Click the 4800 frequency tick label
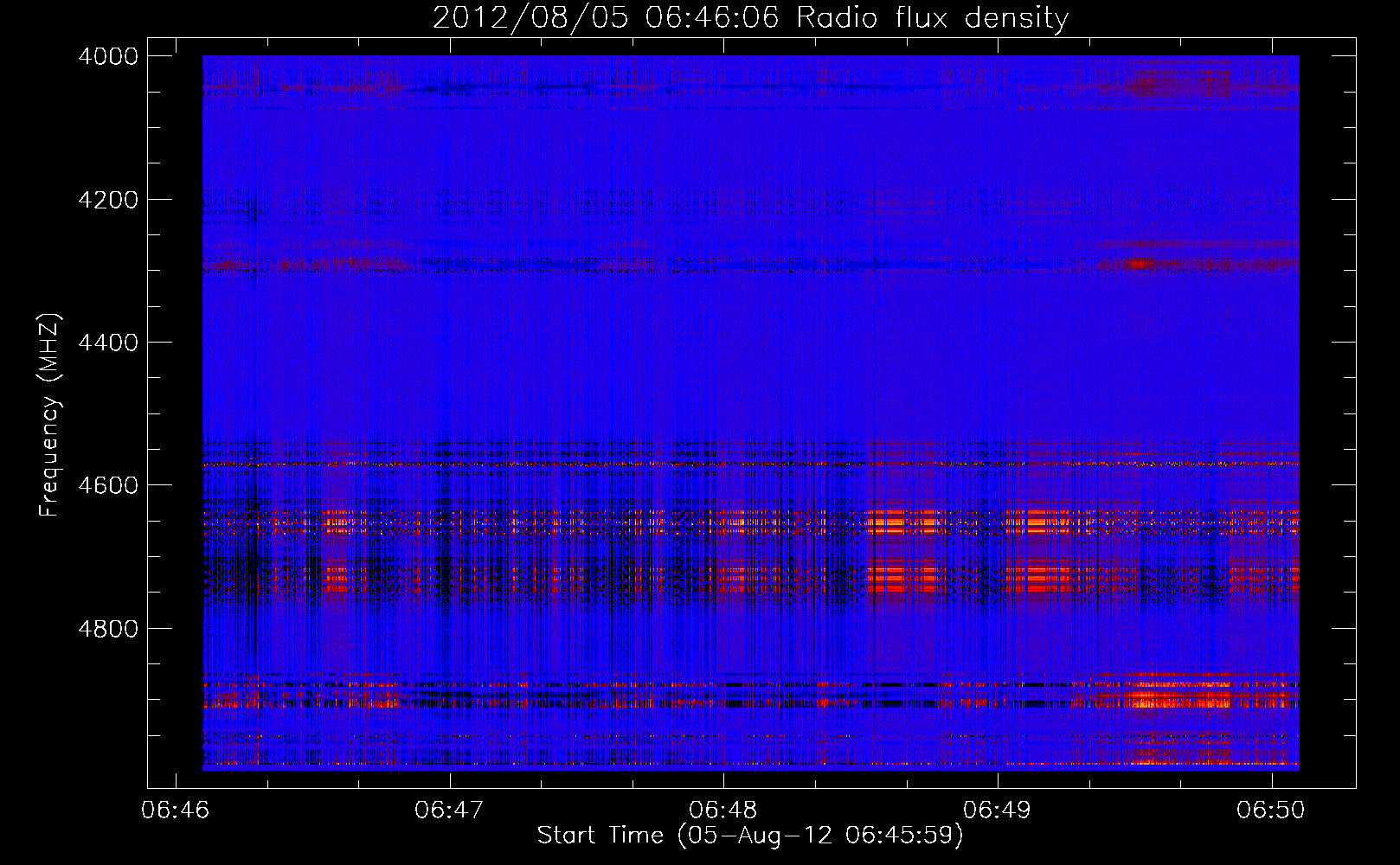Viewport: 1400px width, 865px height. [x=108, y=629]
